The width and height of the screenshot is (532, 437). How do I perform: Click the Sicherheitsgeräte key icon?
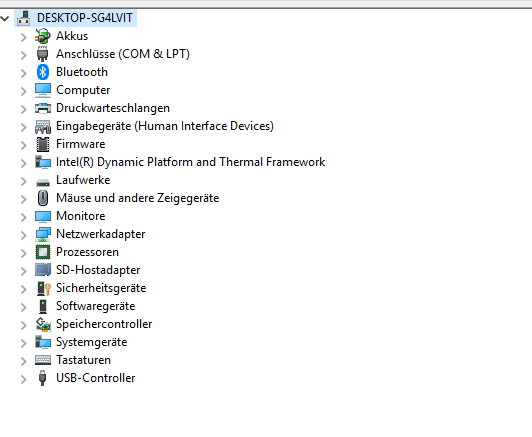click(43, 288)
